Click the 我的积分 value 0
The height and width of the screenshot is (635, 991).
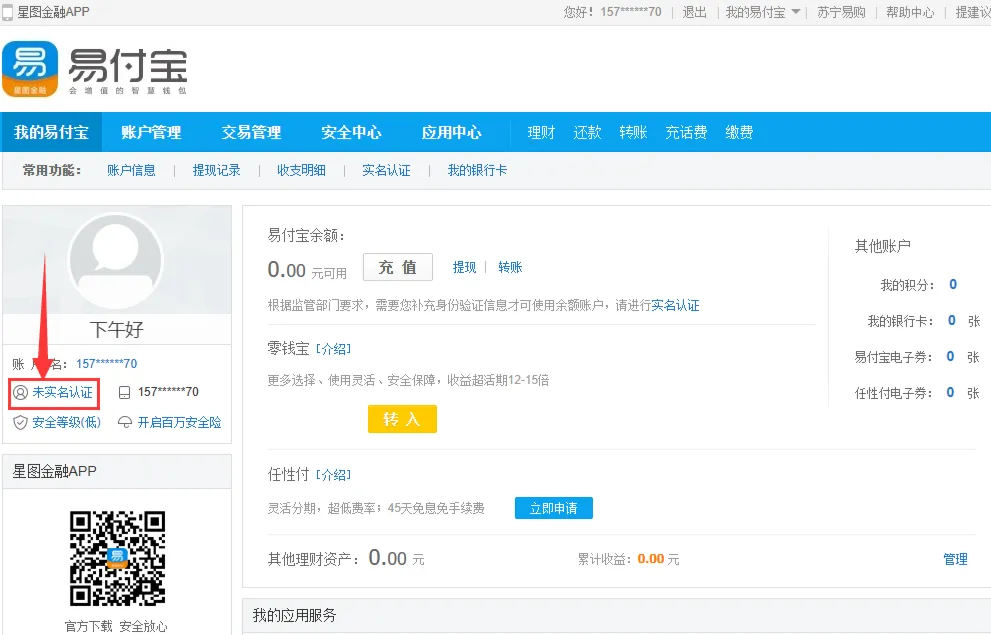tap(953, 284)
